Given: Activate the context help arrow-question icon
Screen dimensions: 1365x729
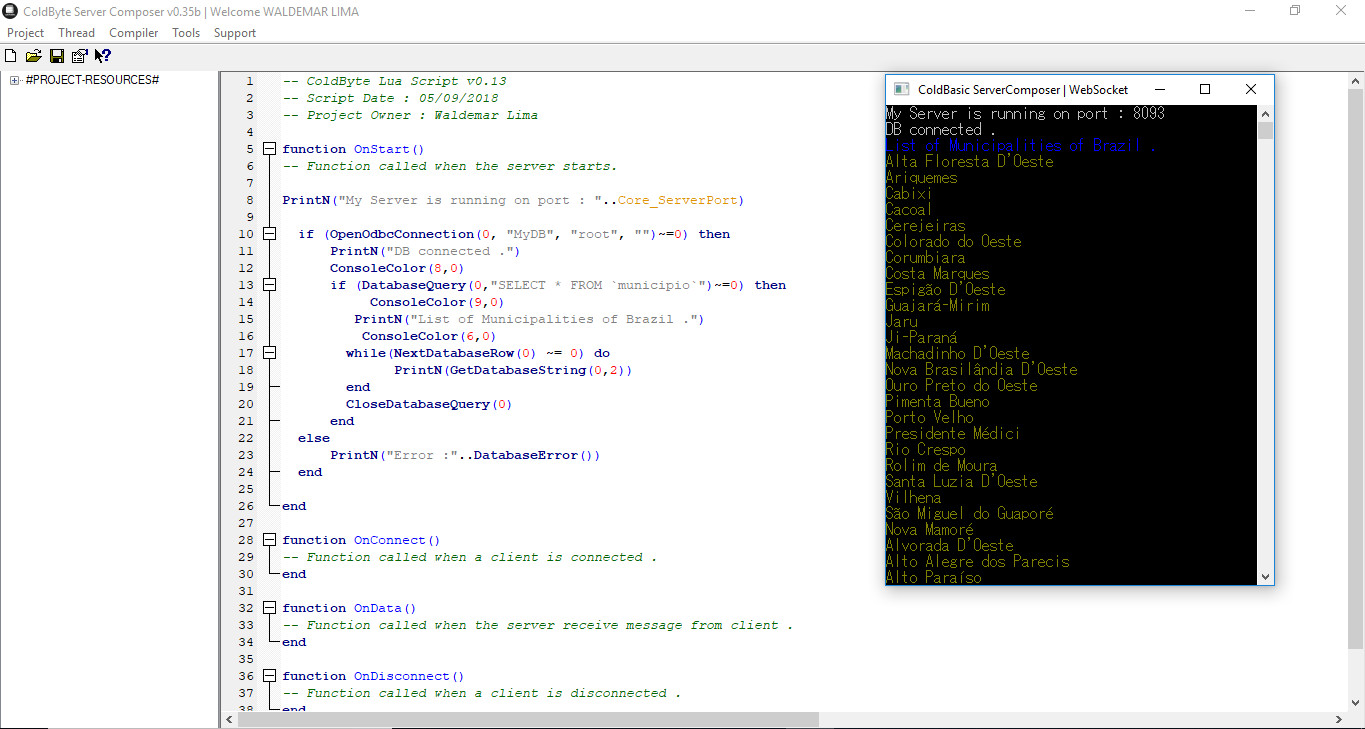Looking at the screenshot, I should coord(102,55).
